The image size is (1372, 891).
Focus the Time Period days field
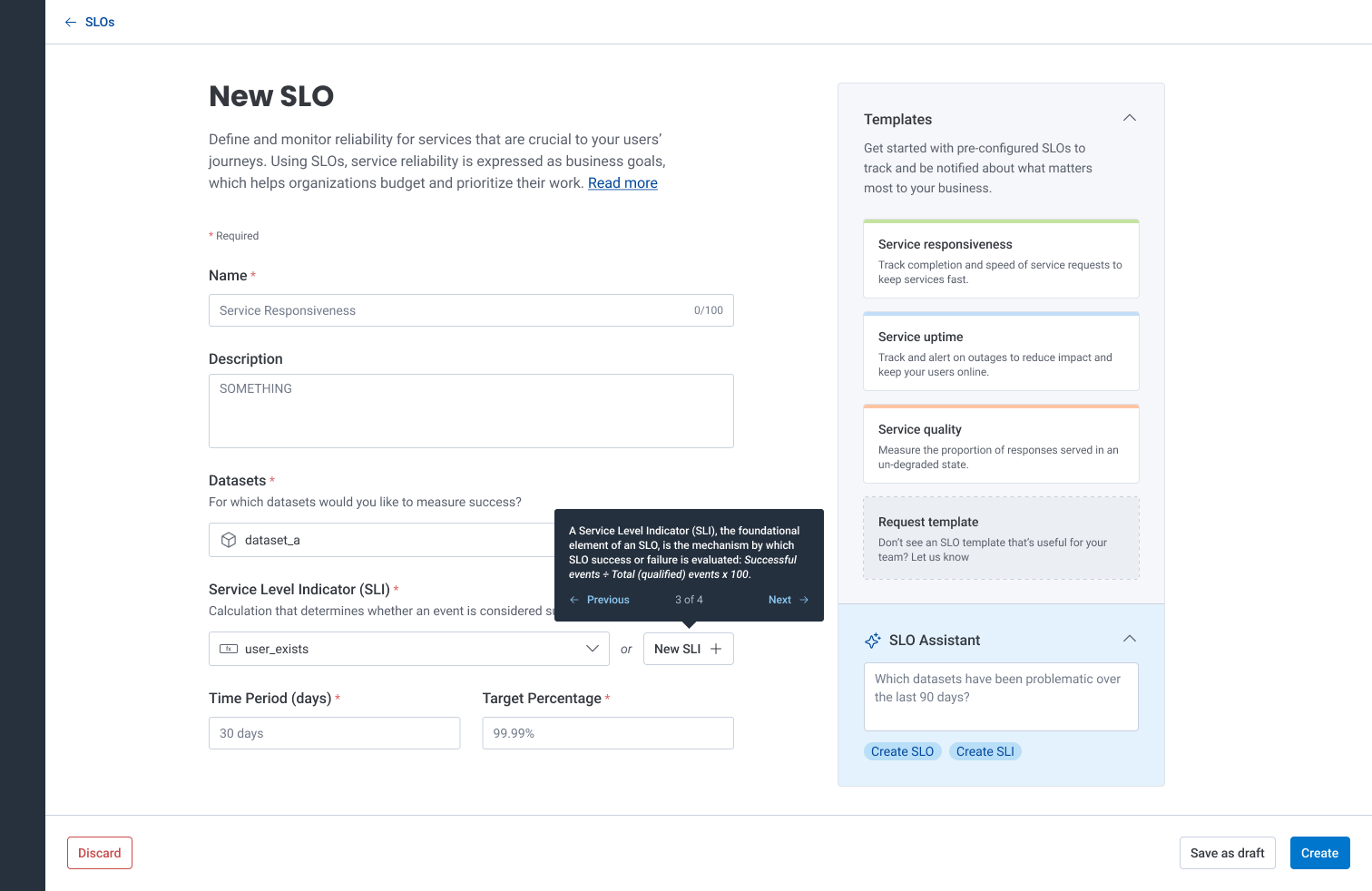pos(335,733)
